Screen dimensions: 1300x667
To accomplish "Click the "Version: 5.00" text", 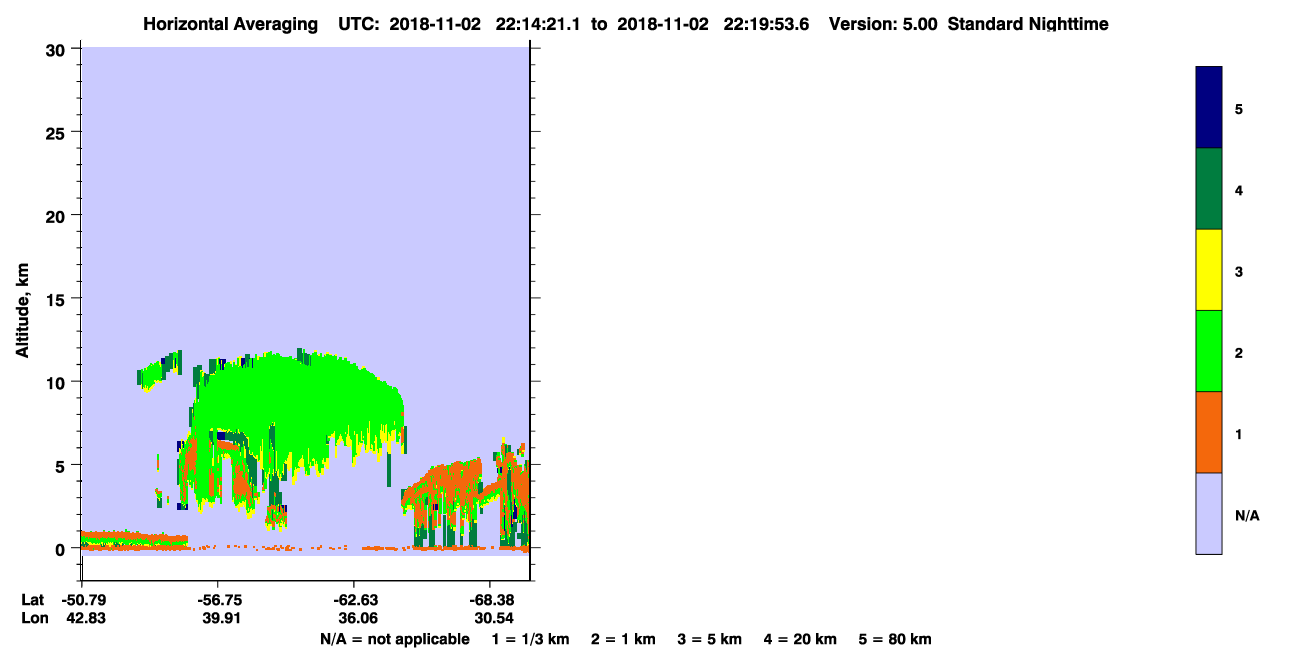I will coord(883,24).
